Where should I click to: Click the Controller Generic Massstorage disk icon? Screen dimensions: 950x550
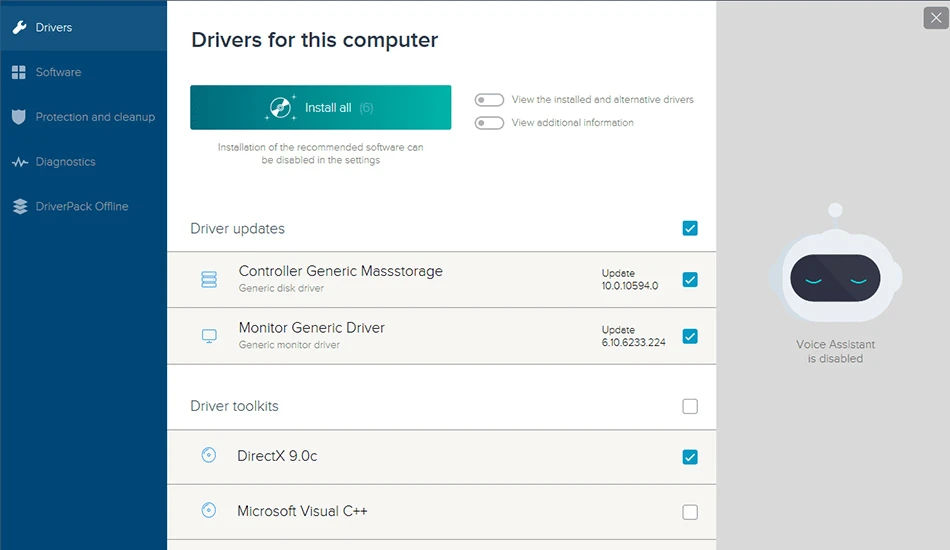[209, 279]
